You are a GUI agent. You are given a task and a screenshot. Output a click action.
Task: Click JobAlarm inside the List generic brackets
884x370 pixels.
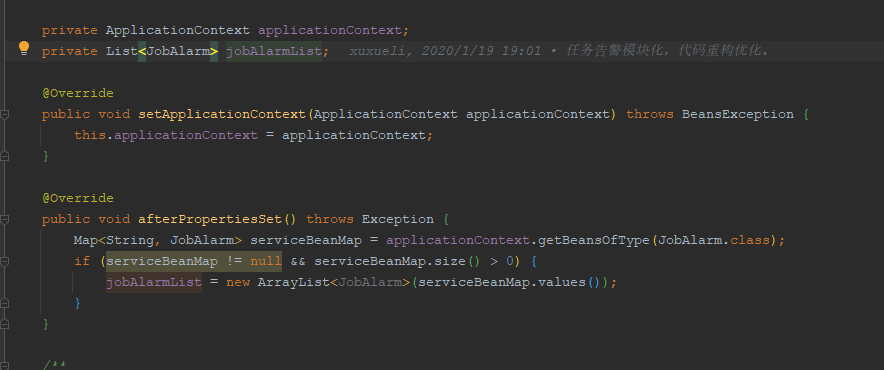[178, 51]
